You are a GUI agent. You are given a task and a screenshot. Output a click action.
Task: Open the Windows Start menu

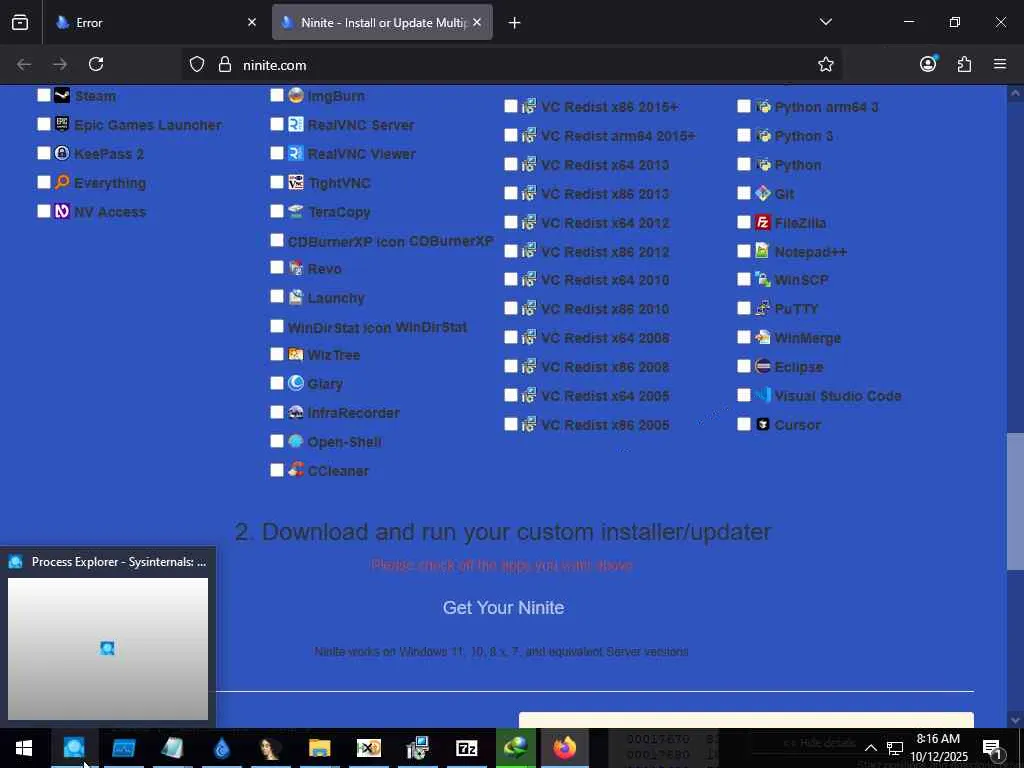point(24,748)
